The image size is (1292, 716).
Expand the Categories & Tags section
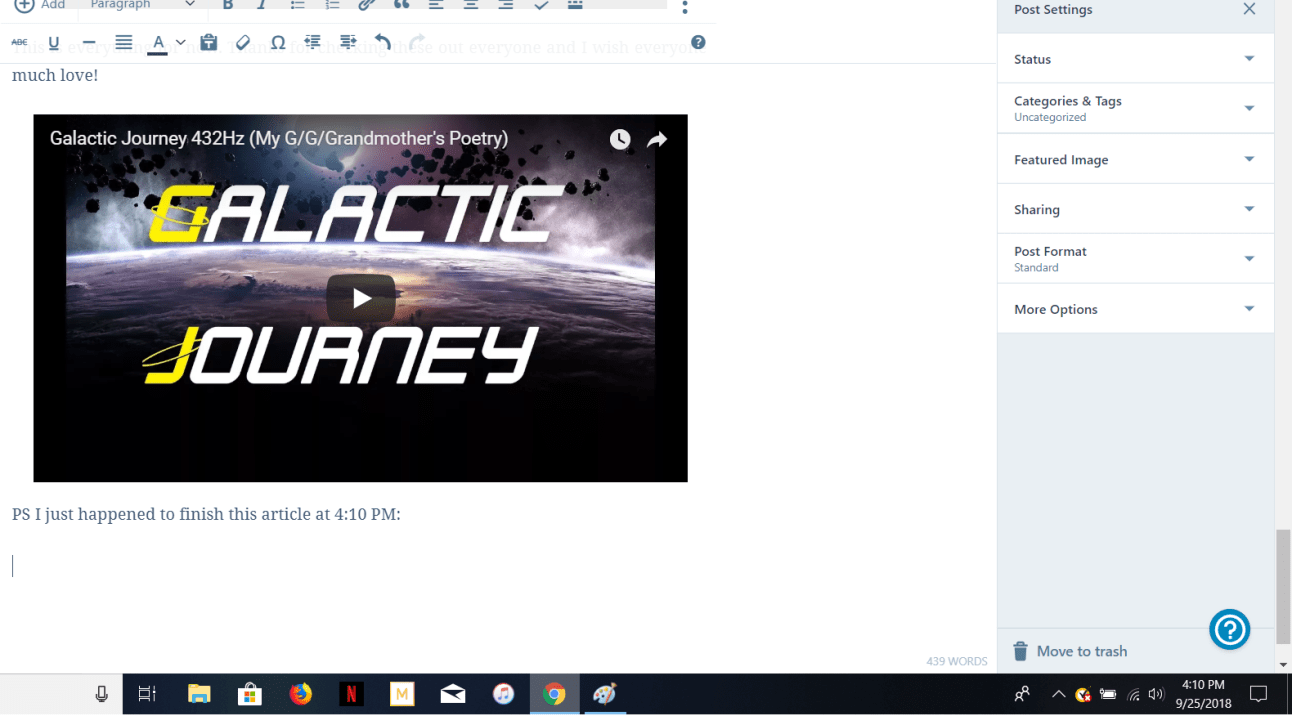[x=1135, y=108]
